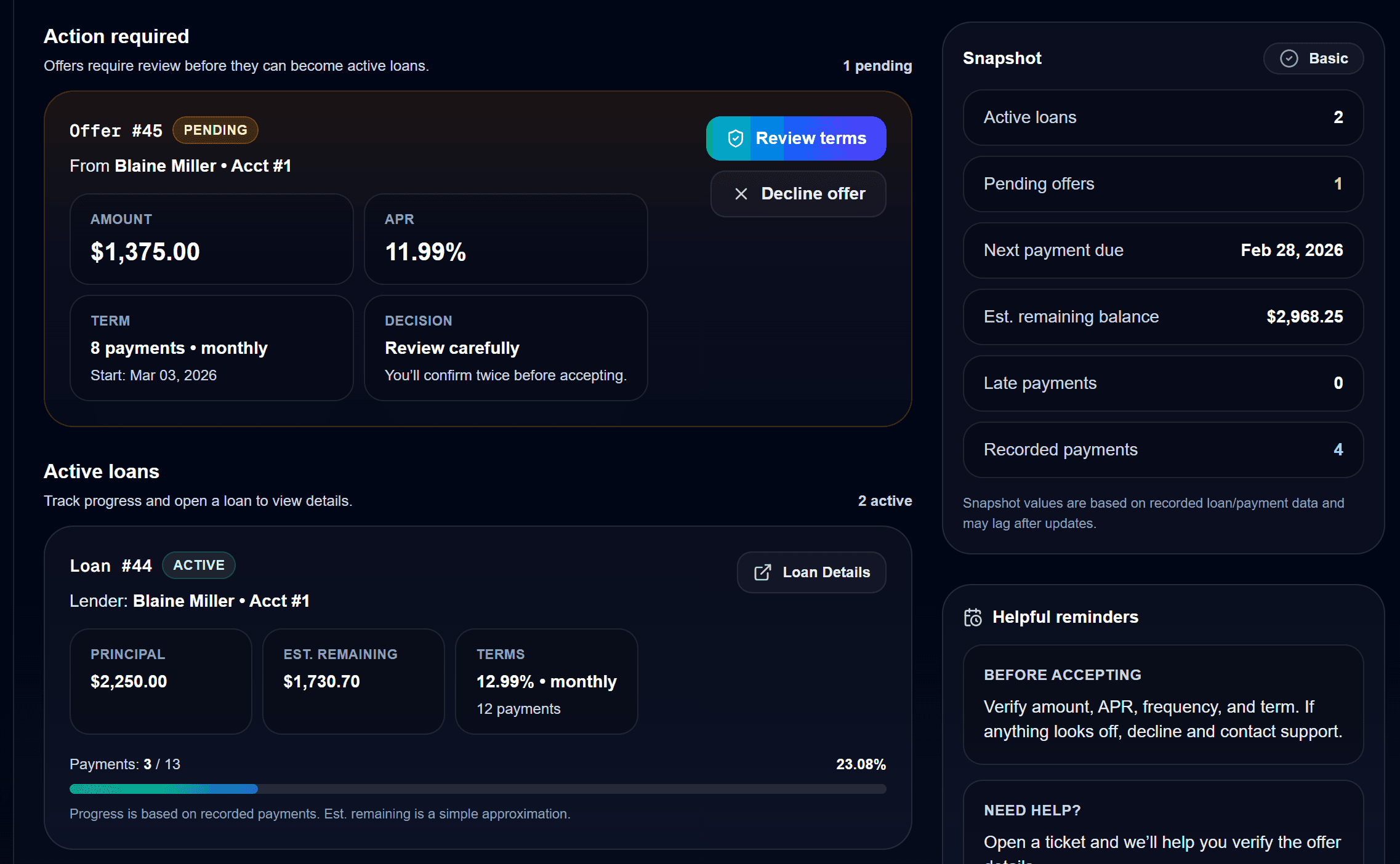The width and height of the screenshot is (1400, 864).
Task: Click the shield icon inside Review terms button
Action: point(736,138)
